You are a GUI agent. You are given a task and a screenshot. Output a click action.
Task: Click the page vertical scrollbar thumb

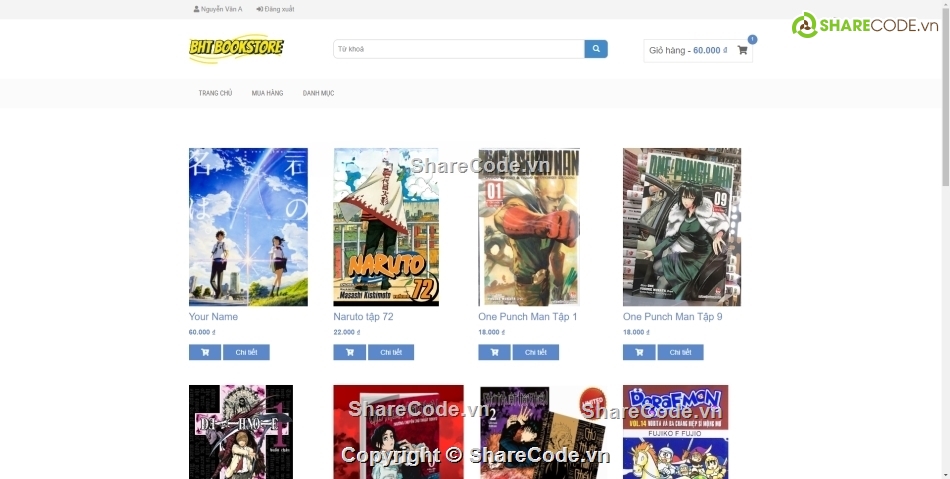pos(945,97)
